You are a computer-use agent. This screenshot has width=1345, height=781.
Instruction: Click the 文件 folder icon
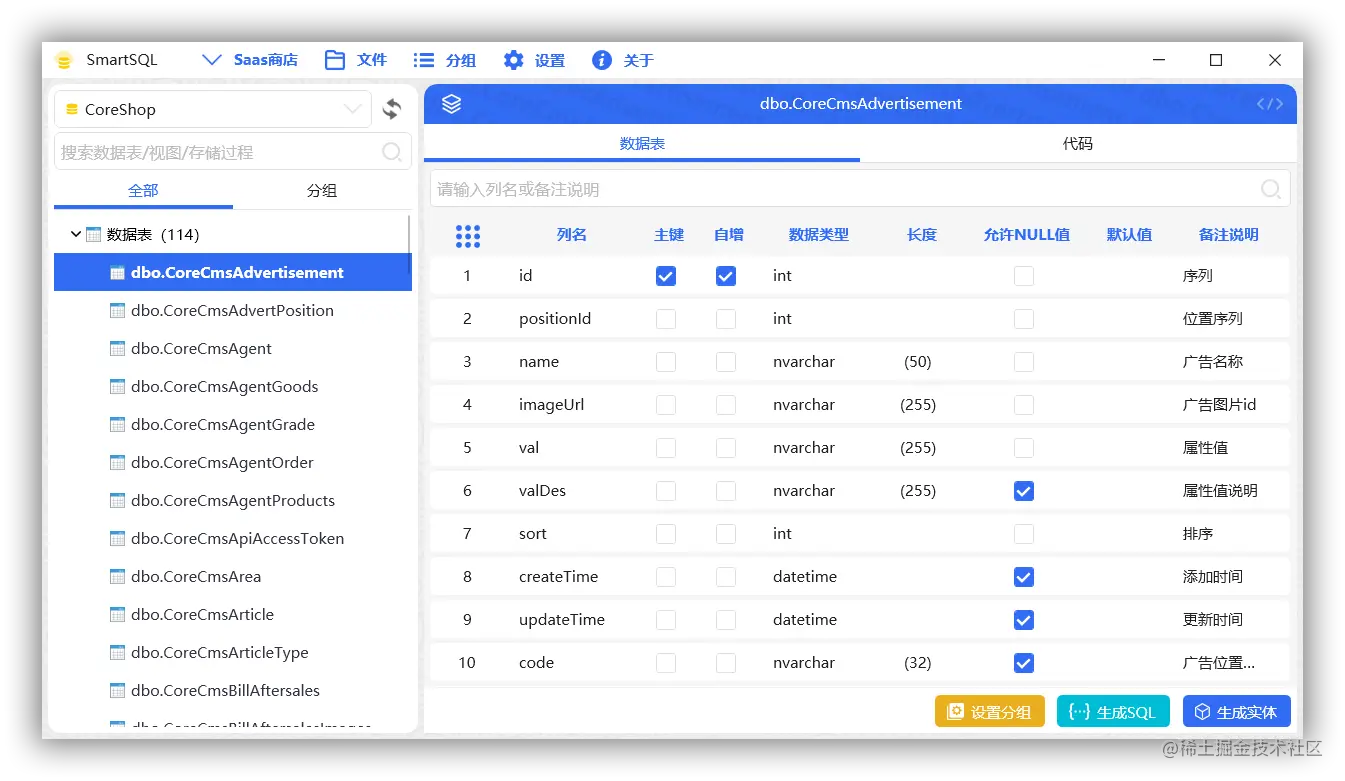tap(335, 60)
